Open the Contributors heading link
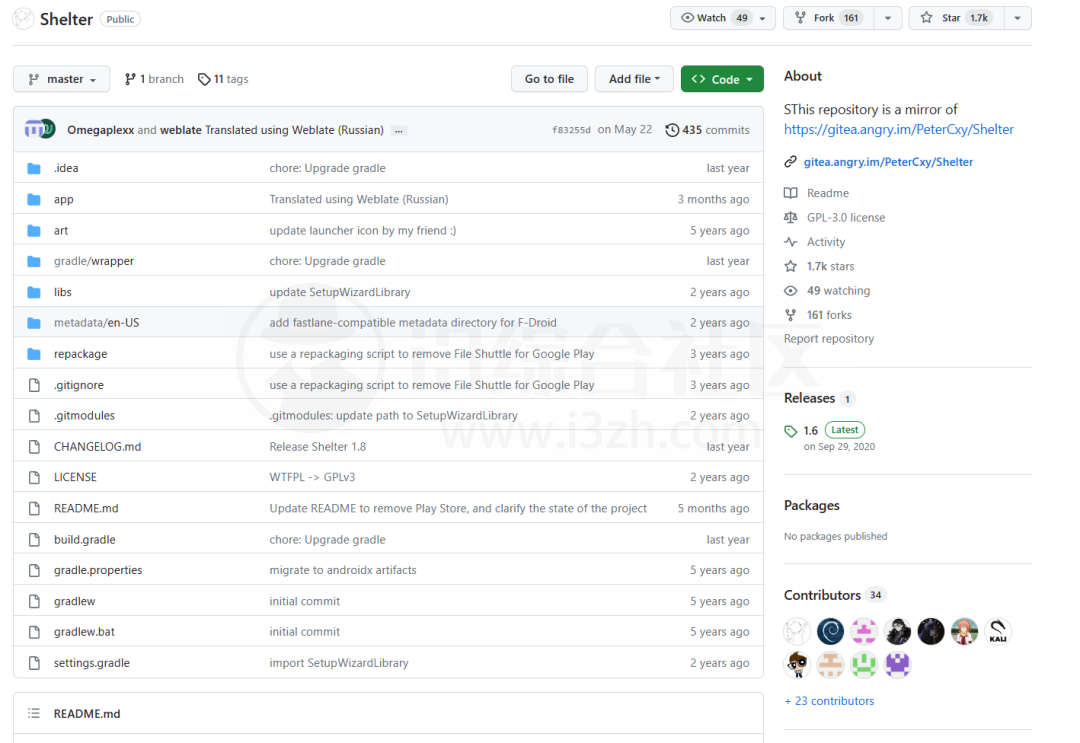The width and height of the screenshot is (1080, 743). 822,595
